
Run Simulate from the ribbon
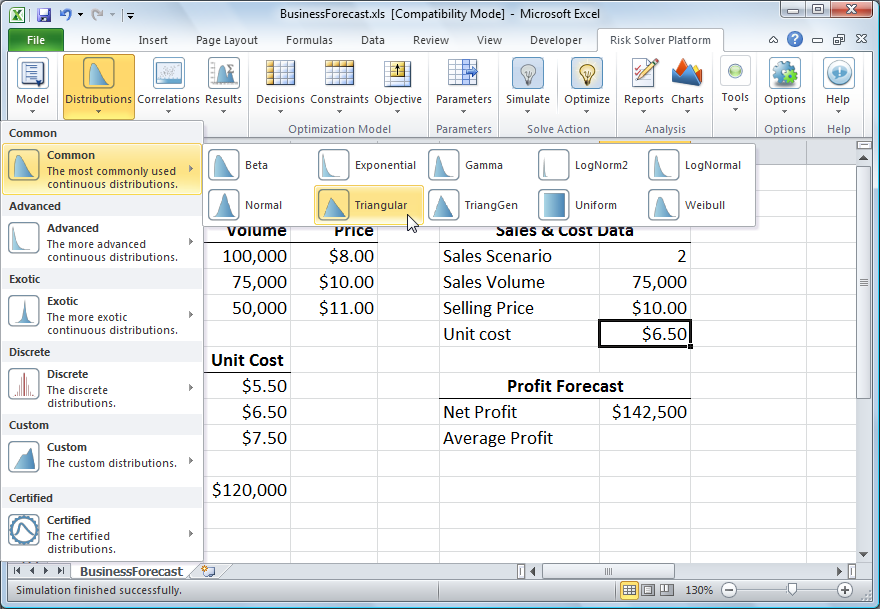[x=527, y=75]
